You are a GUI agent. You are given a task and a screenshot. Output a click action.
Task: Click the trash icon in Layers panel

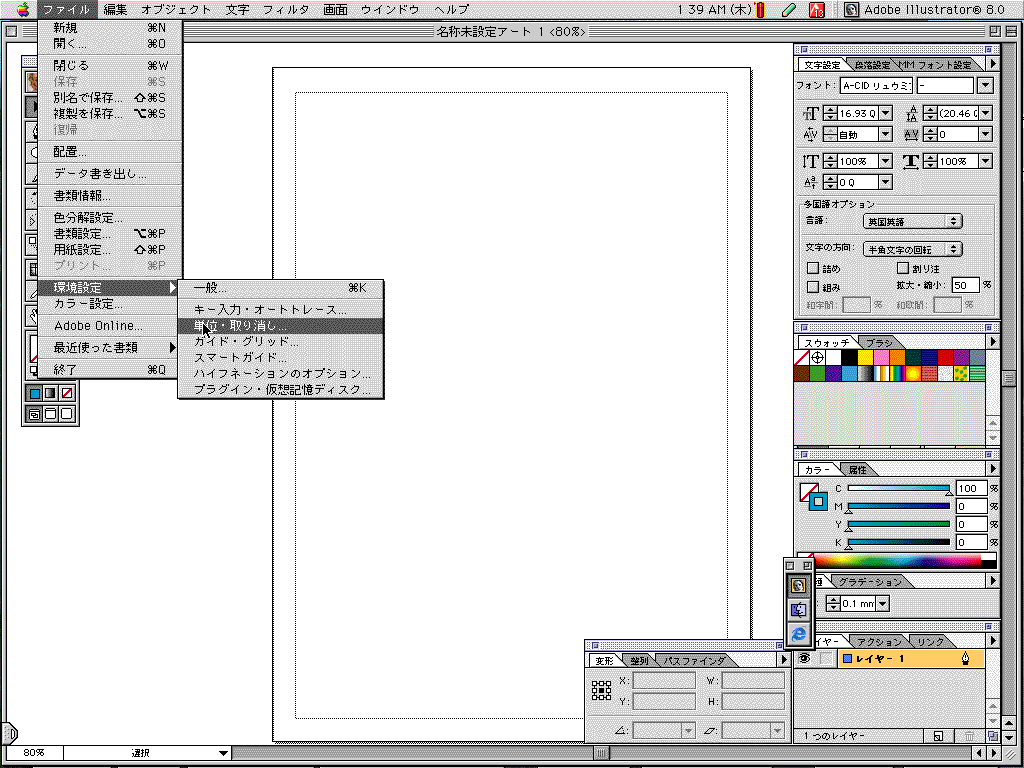[968, 736]
